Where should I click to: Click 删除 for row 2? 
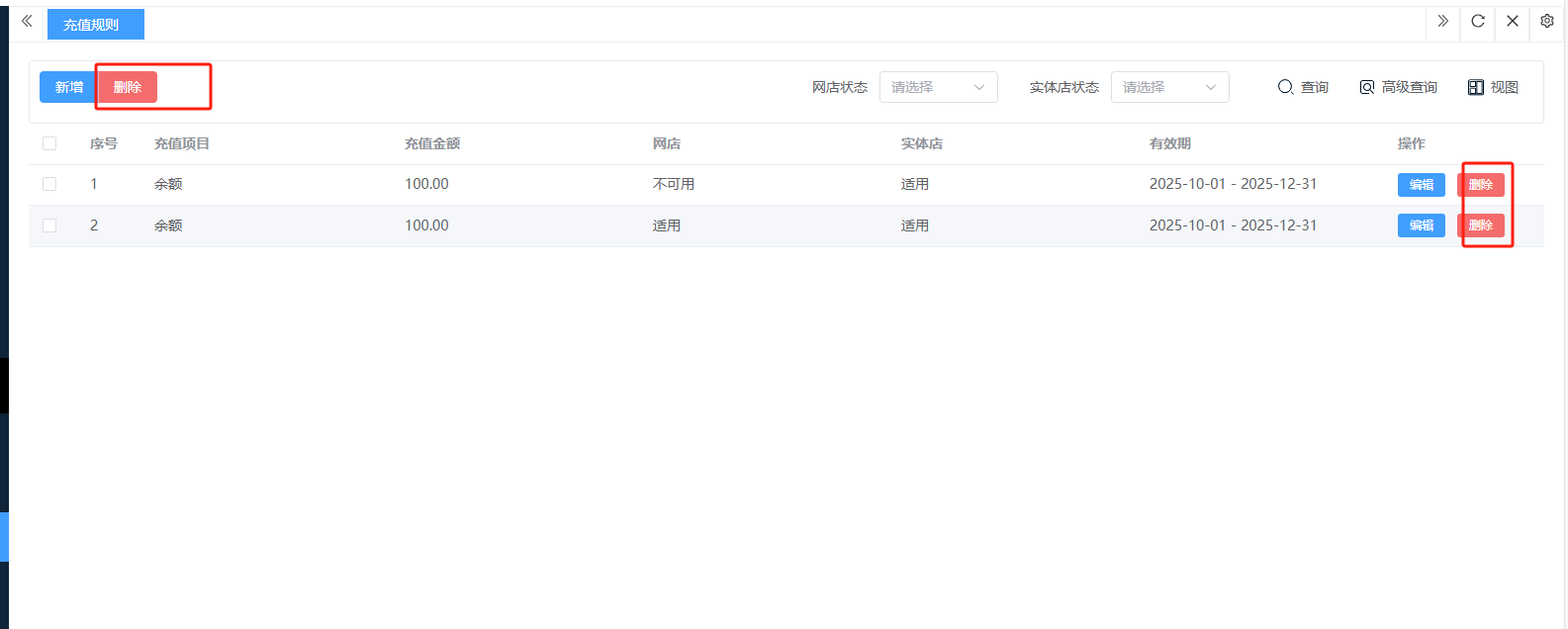pos(1480,225)
